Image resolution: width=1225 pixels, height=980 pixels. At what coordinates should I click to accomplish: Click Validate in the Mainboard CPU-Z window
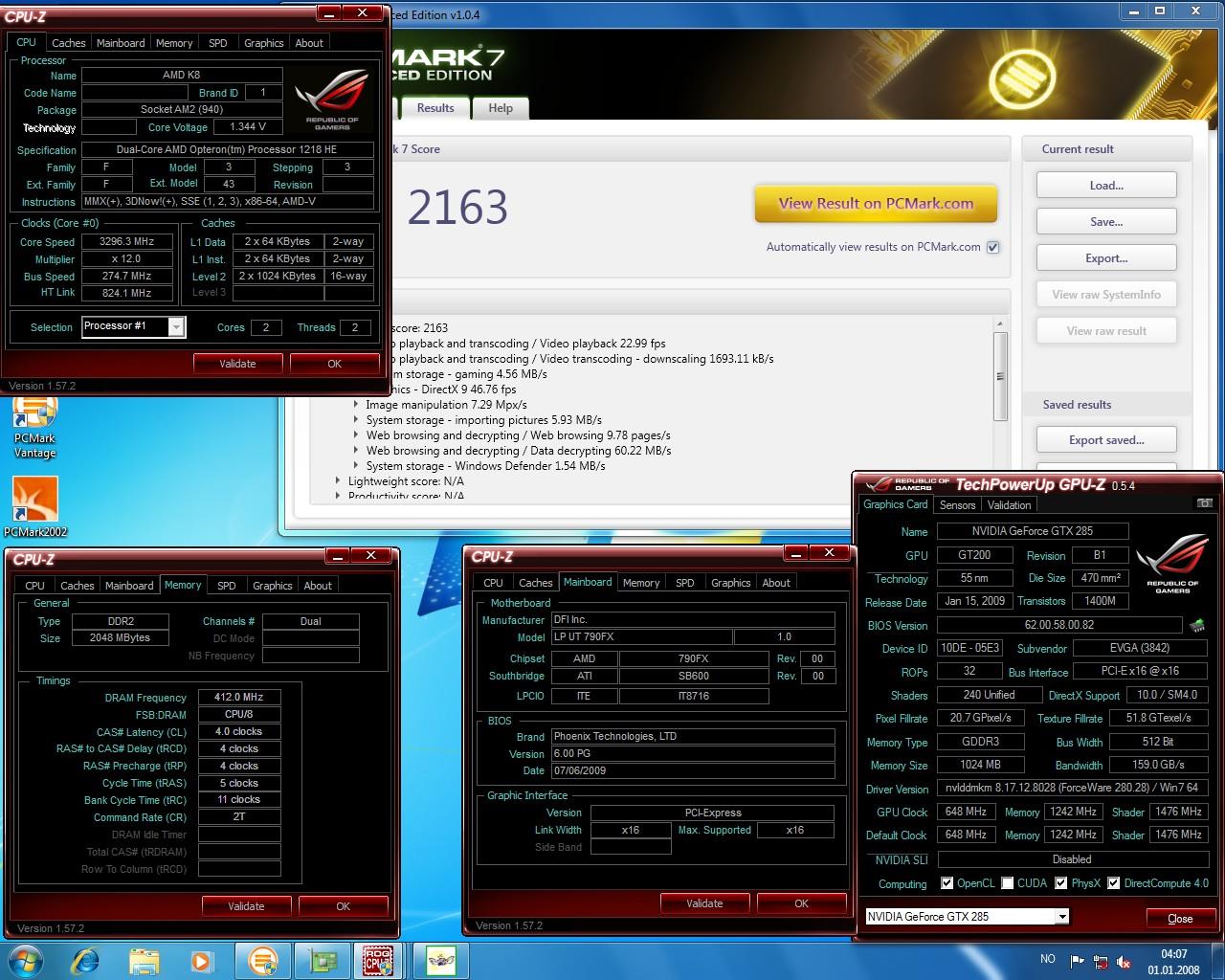(x=704, y=903)
